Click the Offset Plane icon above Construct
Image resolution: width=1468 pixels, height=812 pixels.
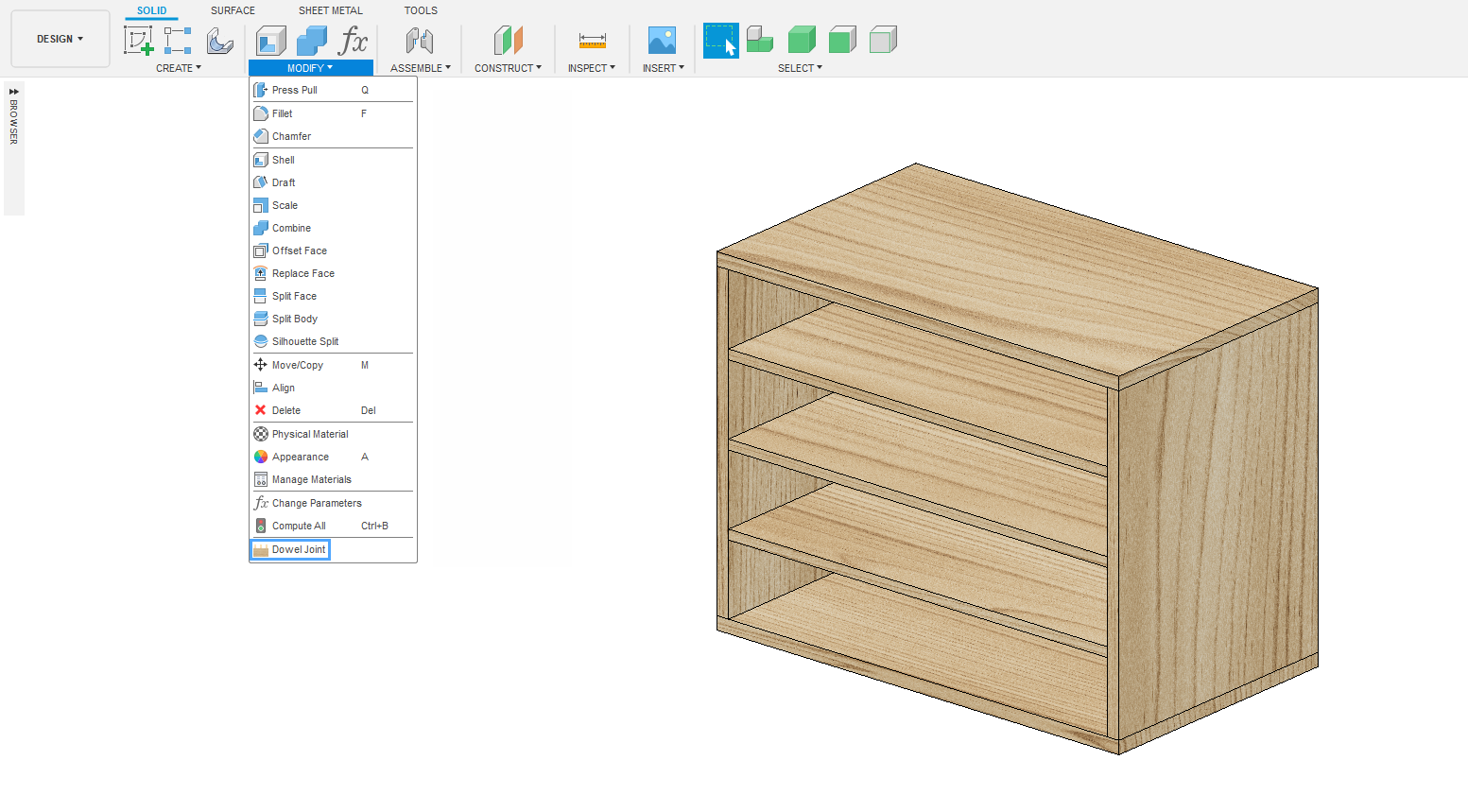pyautogui.click(x=508, y=40)
